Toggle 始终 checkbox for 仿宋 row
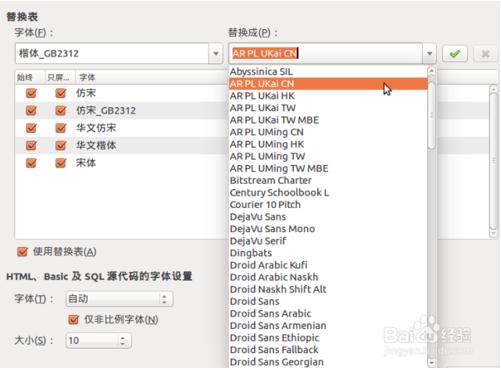The width and height of the screenshot is (501, 370). (x=31, y=93)
